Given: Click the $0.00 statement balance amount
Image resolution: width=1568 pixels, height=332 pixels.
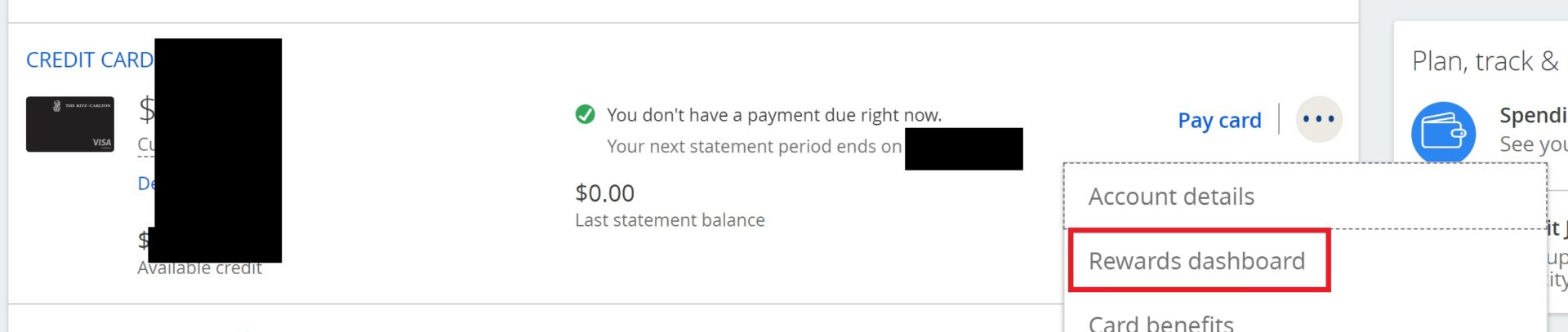Looking at the screenshot, I should coord(604,193).
